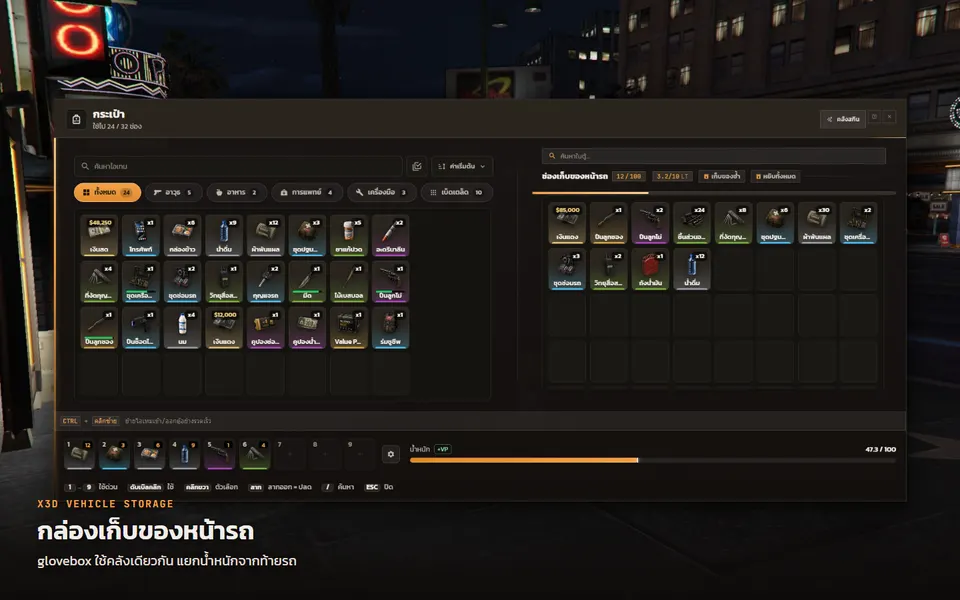This screenshot has height=600, width=960.
Task: Pick the lunchbox x6 item in bag grid
Action: [x=182, y=235]
